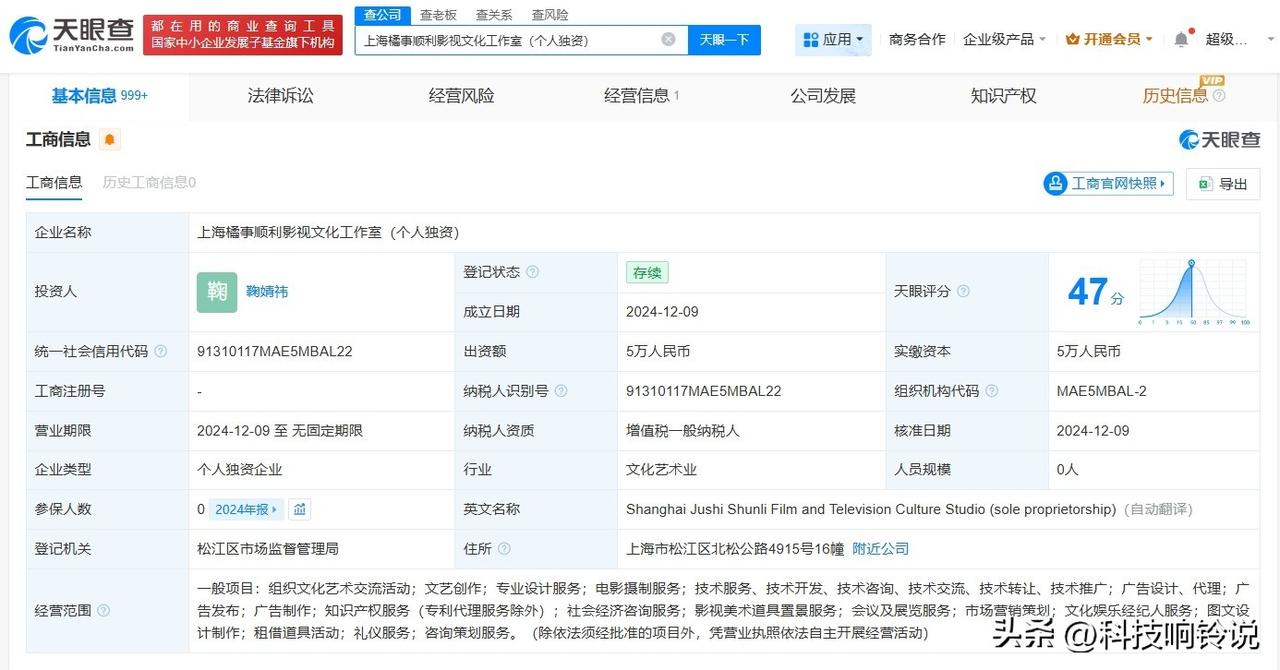The height and width of the screenshot is (670, 1280).
Task: Click the crown icon on 开通会员
Action: pos(1073,39)
